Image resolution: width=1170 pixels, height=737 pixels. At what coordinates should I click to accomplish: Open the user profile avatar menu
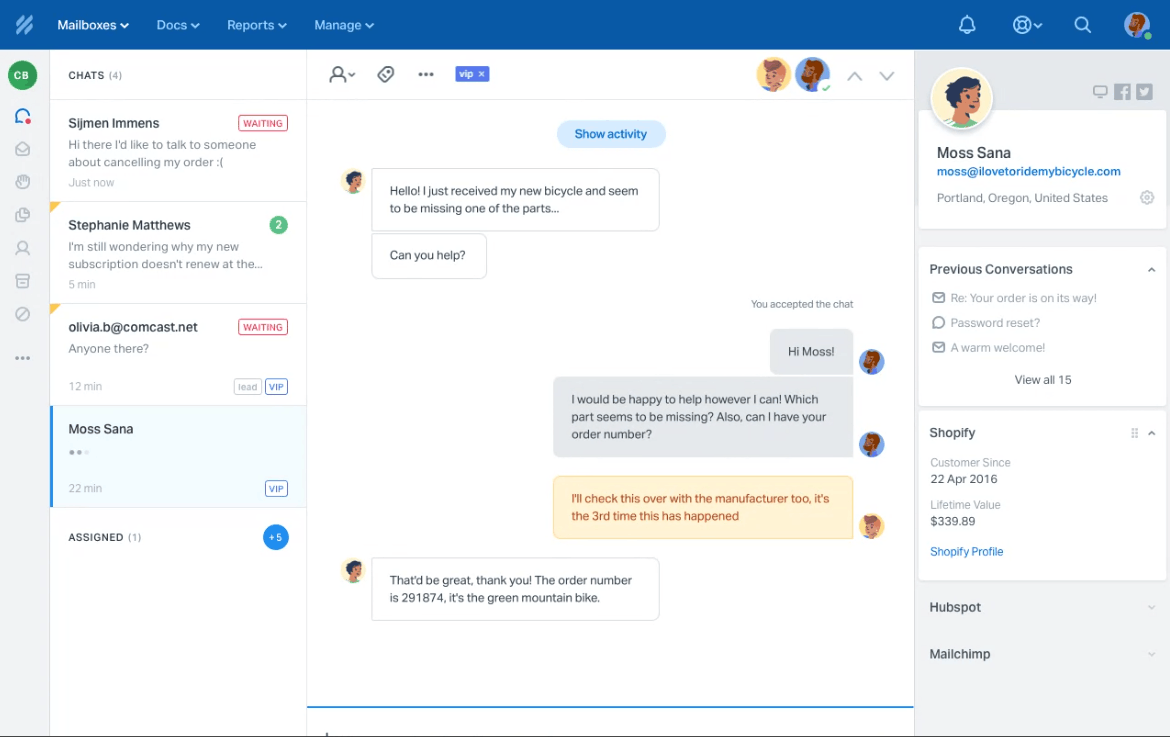(x=1137, y=25)
